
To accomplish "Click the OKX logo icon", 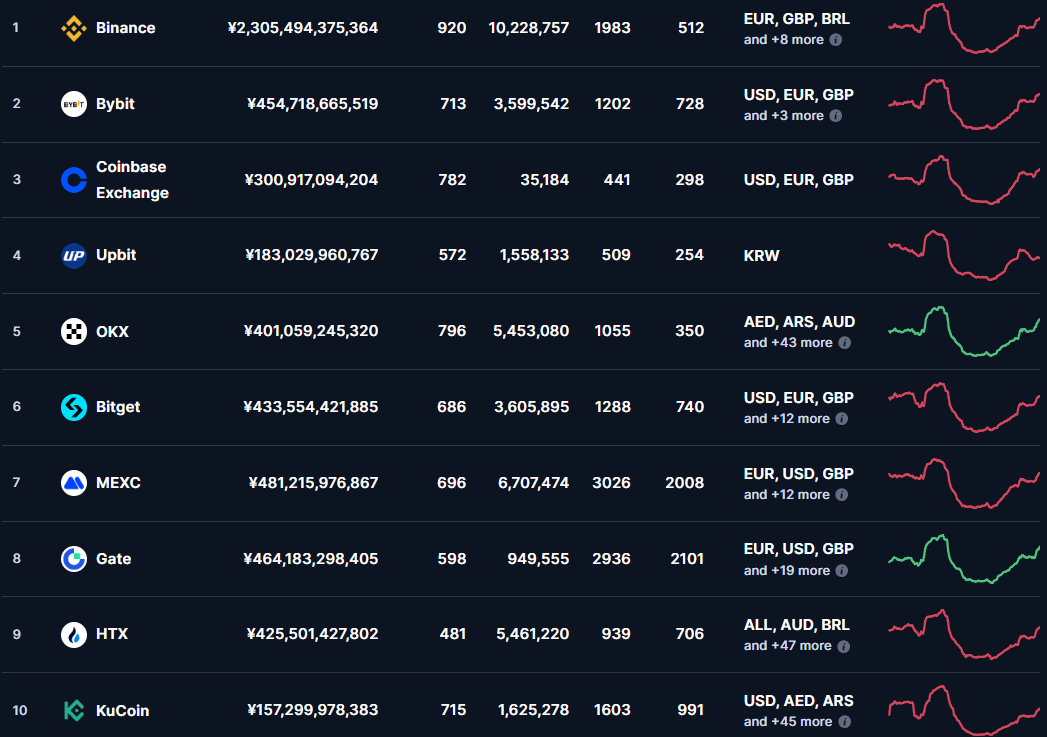I will (x=73, y=331).
